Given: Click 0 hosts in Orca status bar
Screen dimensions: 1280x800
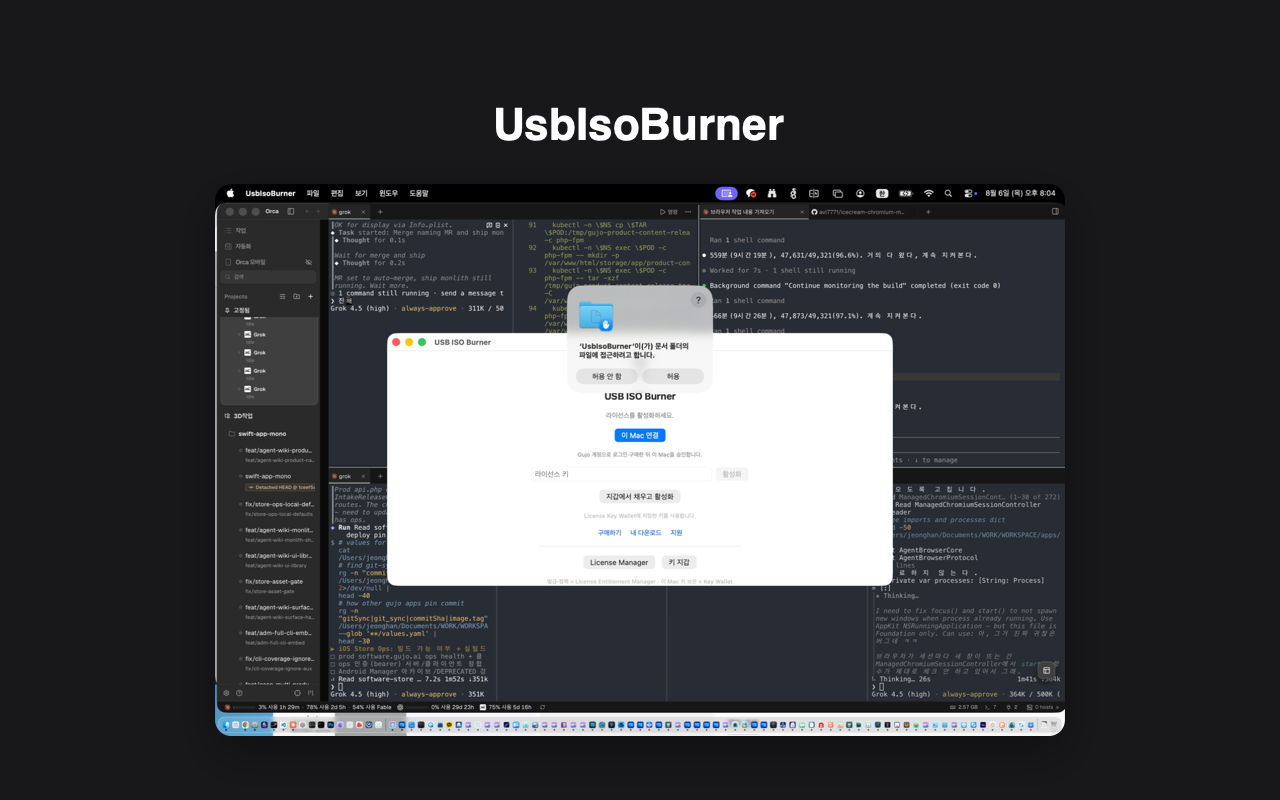Looking at the screenshot, I should click(x=1043, y=707).
